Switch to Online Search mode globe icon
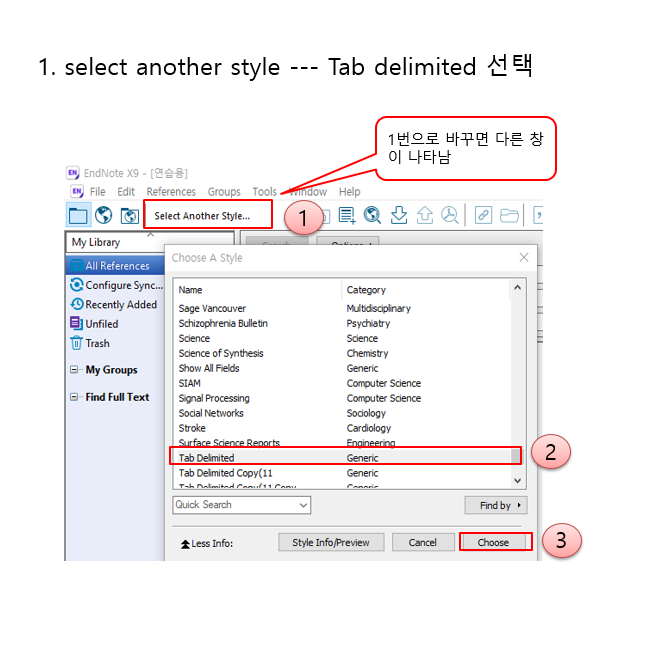The image size is (650, 649). point(104,215)
